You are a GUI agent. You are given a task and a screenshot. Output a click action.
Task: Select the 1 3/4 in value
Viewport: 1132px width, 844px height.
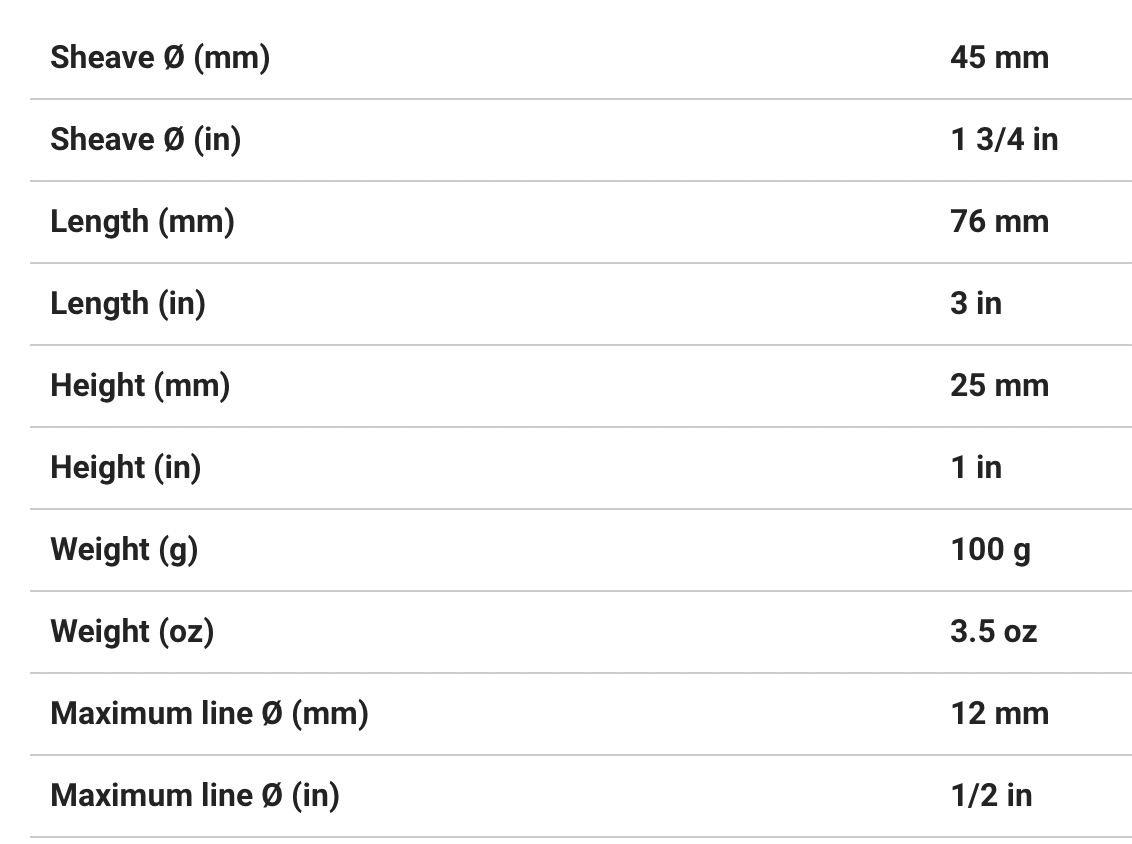coord(1003,140)
